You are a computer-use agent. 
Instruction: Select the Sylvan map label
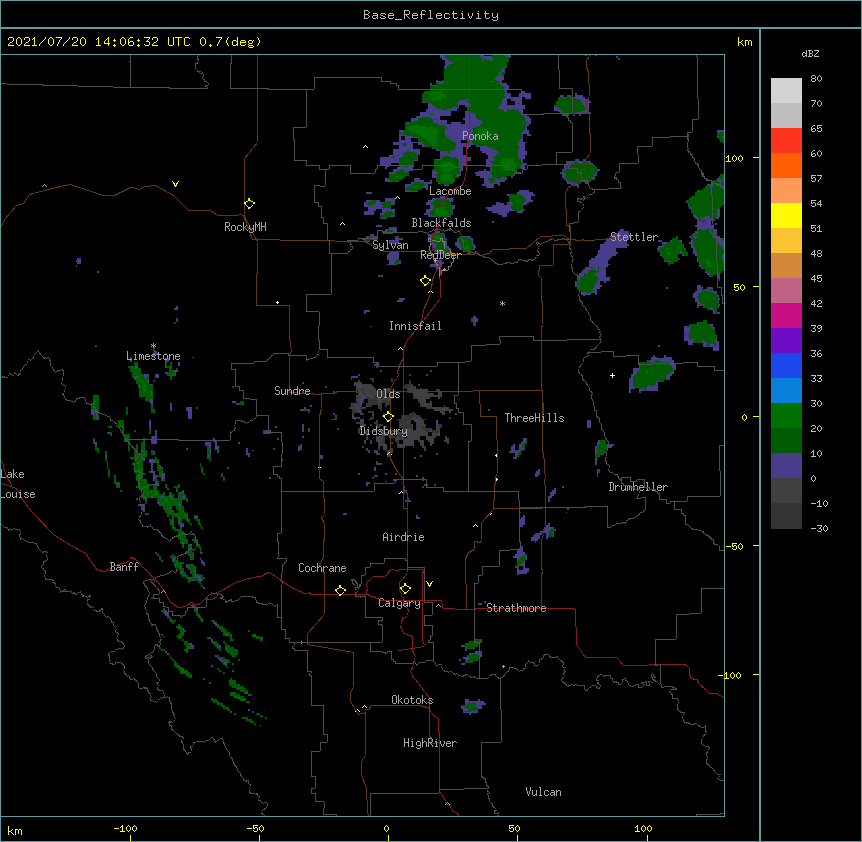click(x=390, y=245)
